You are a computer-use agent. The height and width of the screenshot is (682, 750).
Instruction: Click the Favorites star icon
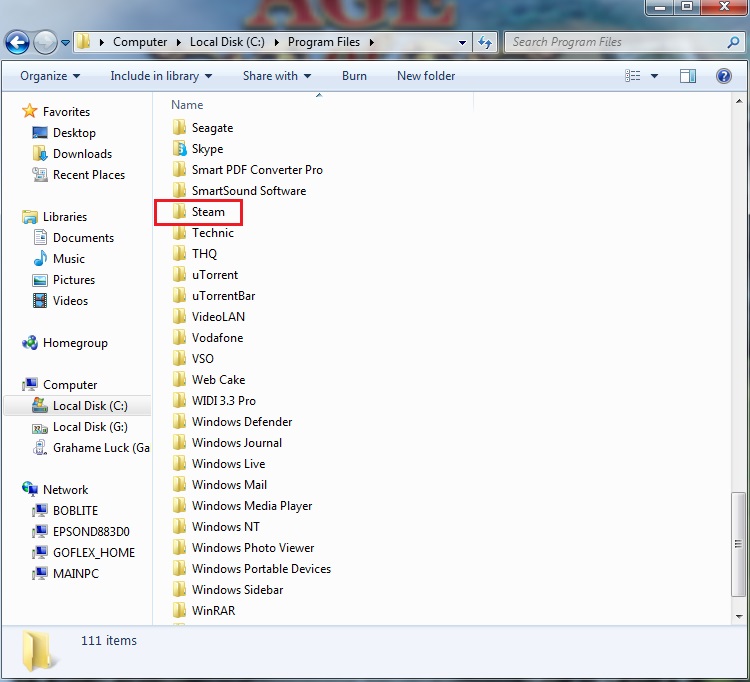coord(30,111)
